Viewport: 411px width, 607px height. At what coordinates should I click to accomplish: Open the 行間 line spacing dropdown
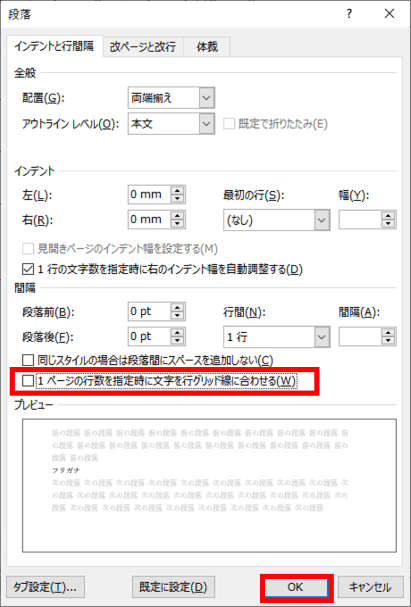[x=321, y=337]
